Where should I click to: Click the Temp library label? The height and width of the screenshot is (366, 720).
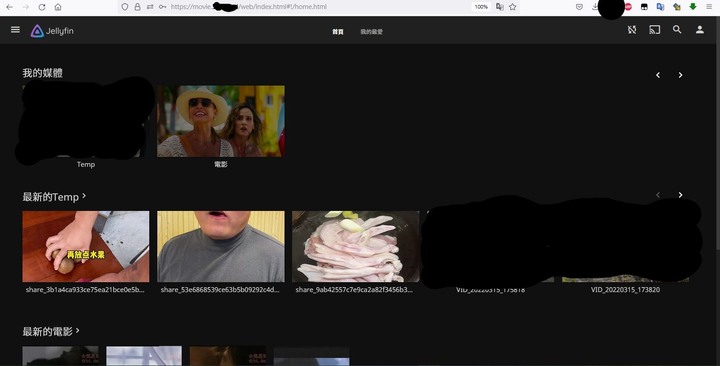[x=86, y=164]
